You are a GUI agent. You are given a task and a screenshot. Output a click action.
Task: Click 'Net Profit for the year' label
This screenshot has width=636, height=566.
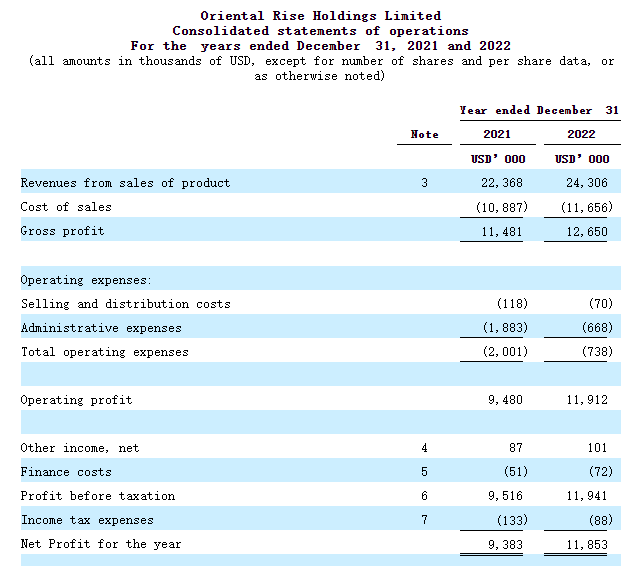pyautogui.click(x=101, y=544)
